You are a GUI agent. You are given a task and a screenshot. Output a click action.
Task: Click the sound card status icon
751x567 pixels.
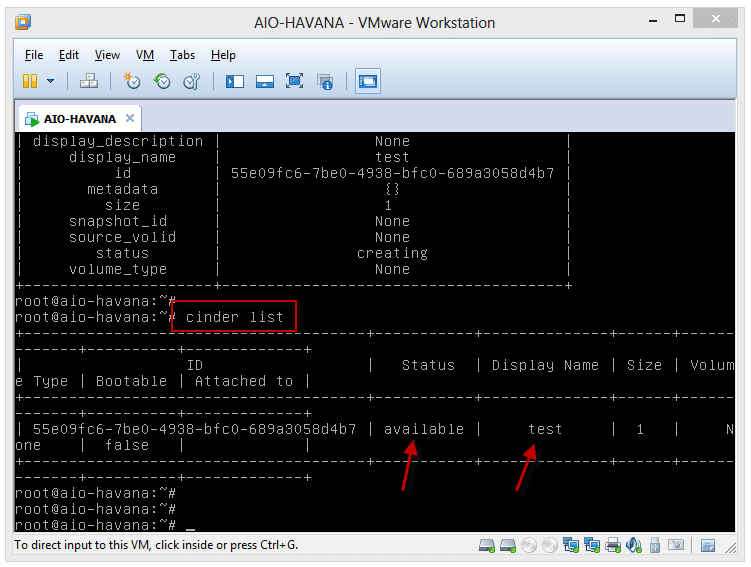[x=634, y=545]
